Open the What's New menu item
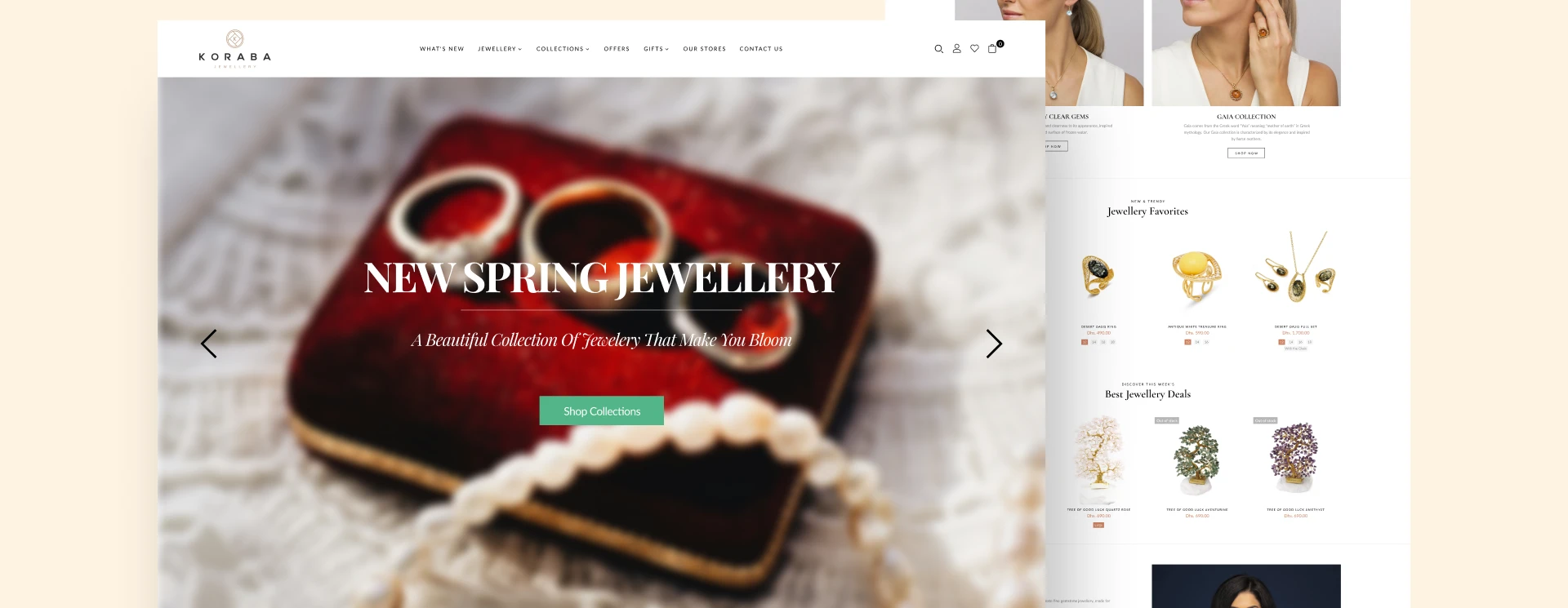Image resolution: width=1568 pixels, height=608 pixels. pyautogui.click(x=442, y=49)
